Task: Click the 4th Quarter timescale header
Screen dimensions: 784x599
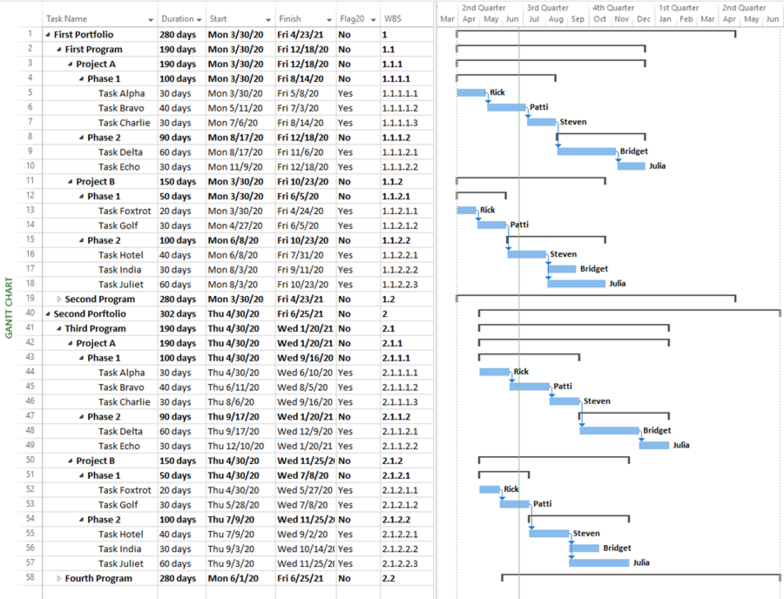Action: tap(614, 8)
